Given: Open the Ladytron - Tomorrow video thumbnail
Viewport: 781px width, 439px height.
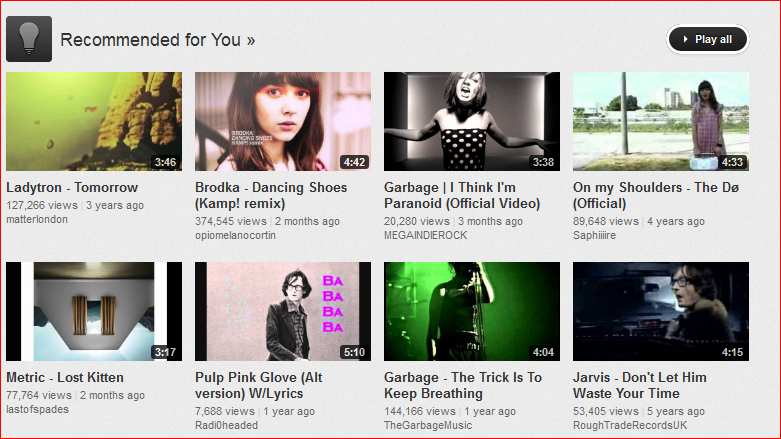Looking at the screenshot, I should click(x=94, y=122).
